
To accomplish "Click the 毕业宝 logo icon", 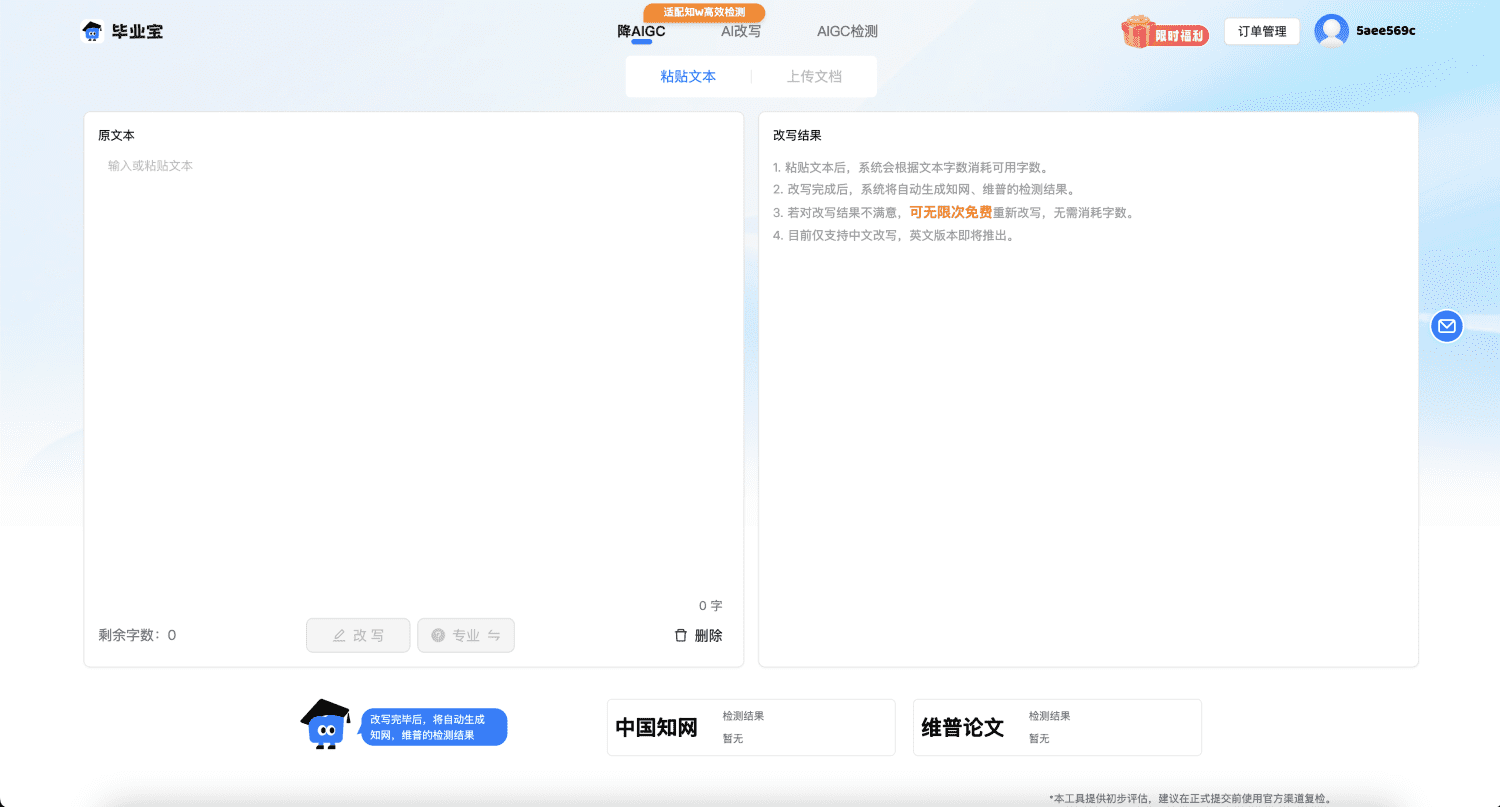I will 92,31.
